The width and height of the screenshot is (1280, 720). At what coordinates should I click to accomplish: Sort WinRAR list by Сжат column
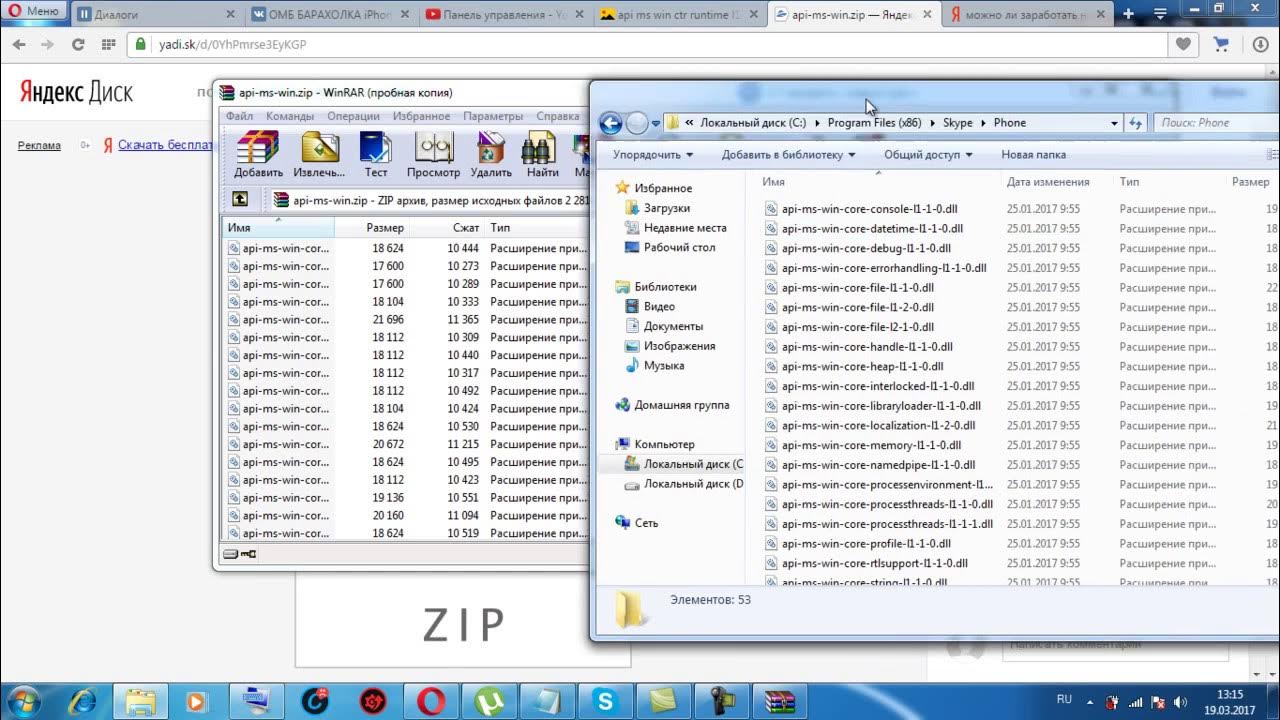(447, 228)
